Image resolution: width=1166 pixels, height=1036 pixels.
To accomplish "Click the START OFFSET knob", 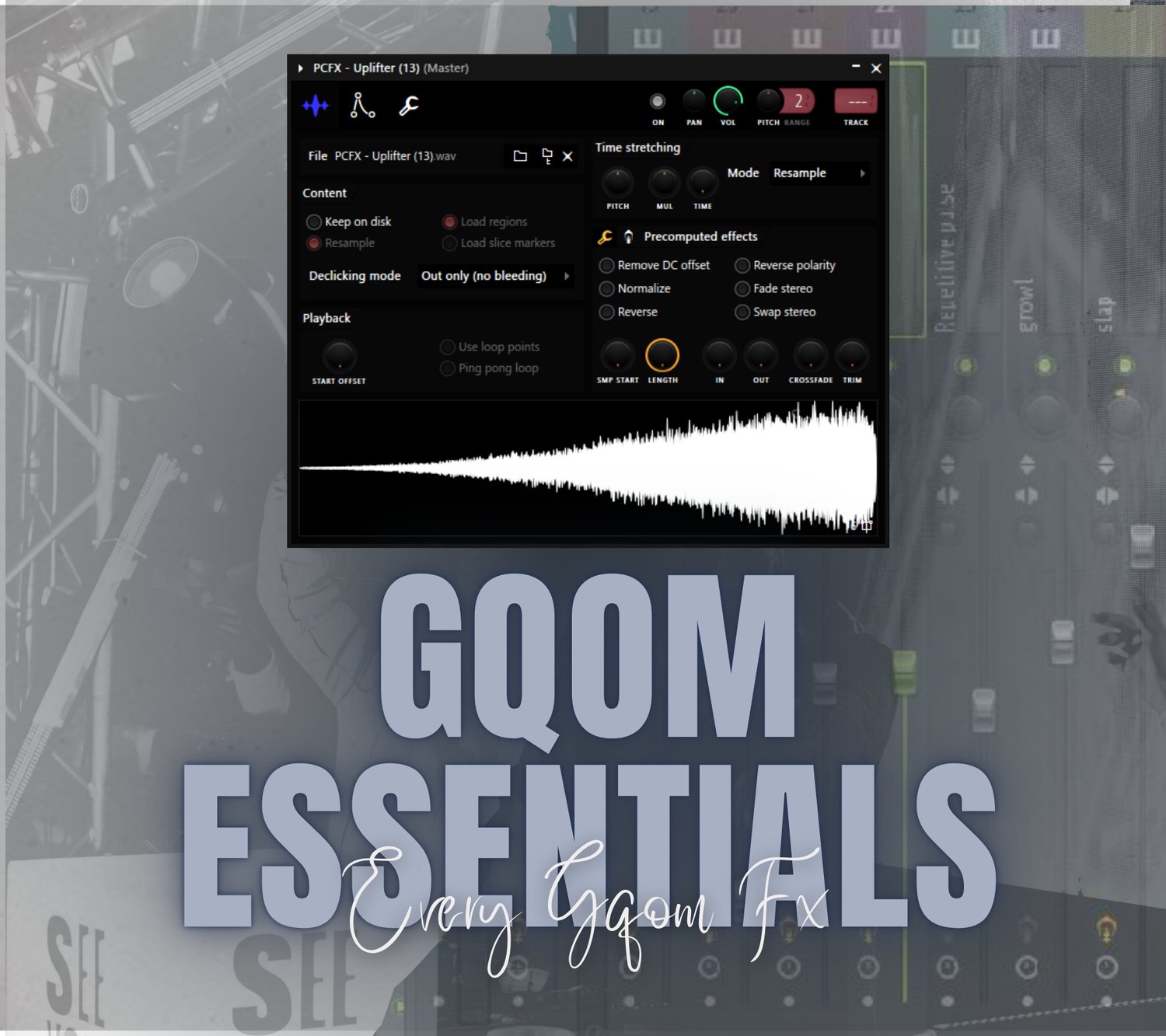I will coord(339,357).
